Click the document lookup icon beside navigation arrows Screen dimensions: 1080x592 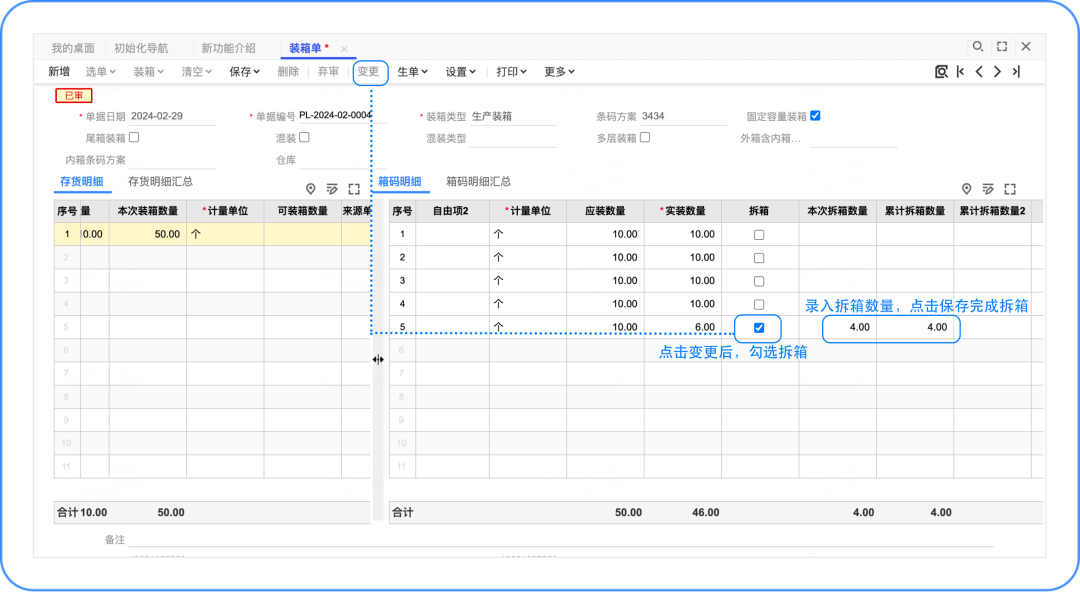click(941, 72)
